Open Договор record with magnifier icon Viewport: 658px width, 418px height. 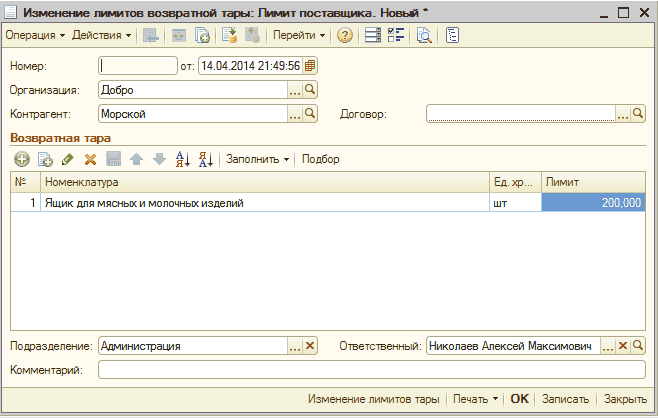tap(637, 114)
